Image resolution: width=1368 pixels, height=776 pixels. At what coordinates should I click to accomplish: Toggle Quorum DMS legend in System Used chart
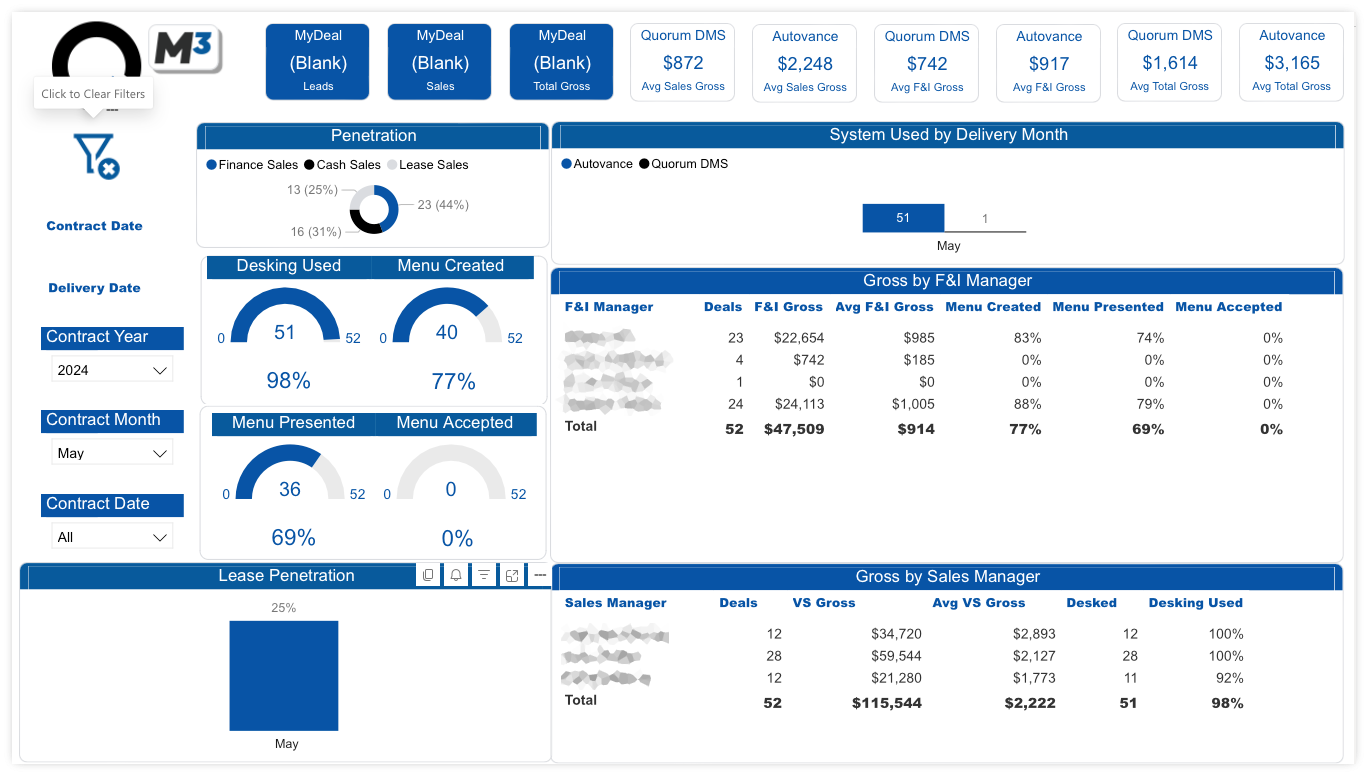(x=683, y=164)
